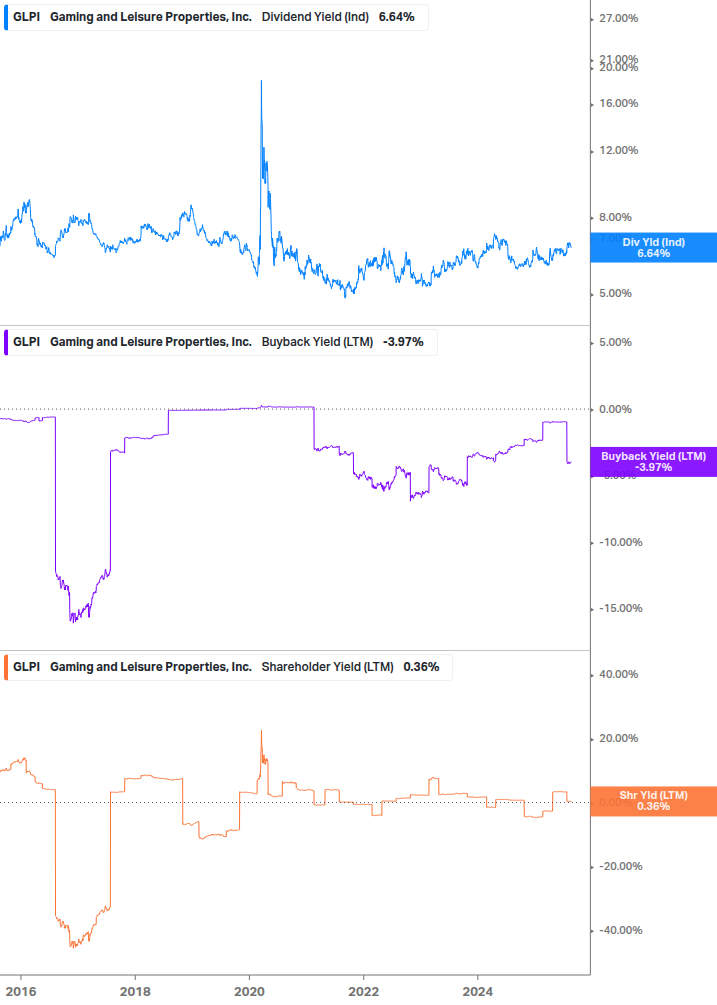Click the Buyback Yield (LTM) legend label

tap(317, 342)
